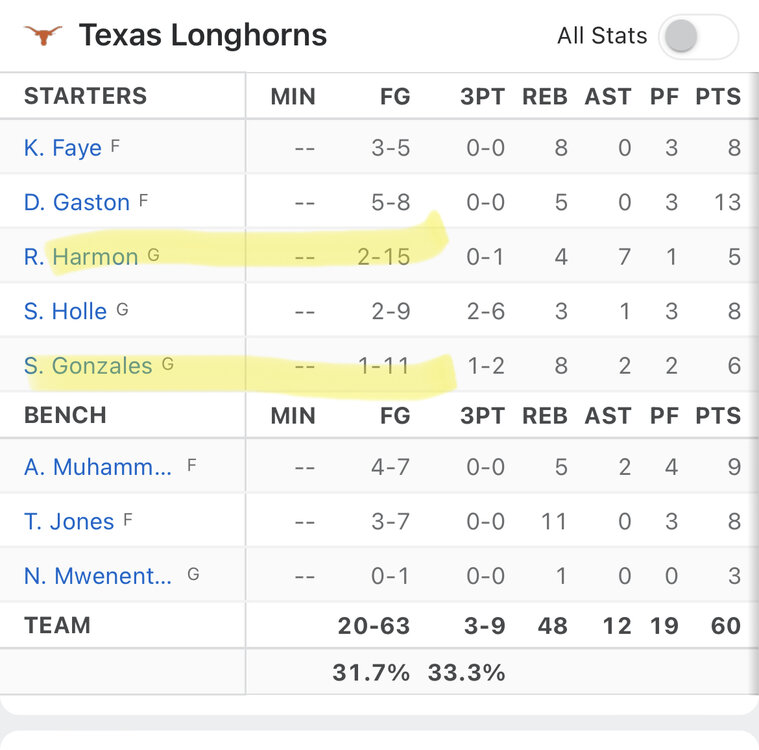Select R. Harmon player name
Image resolution: width=759 pixels, height=750 pixels.
coord(81,257)
